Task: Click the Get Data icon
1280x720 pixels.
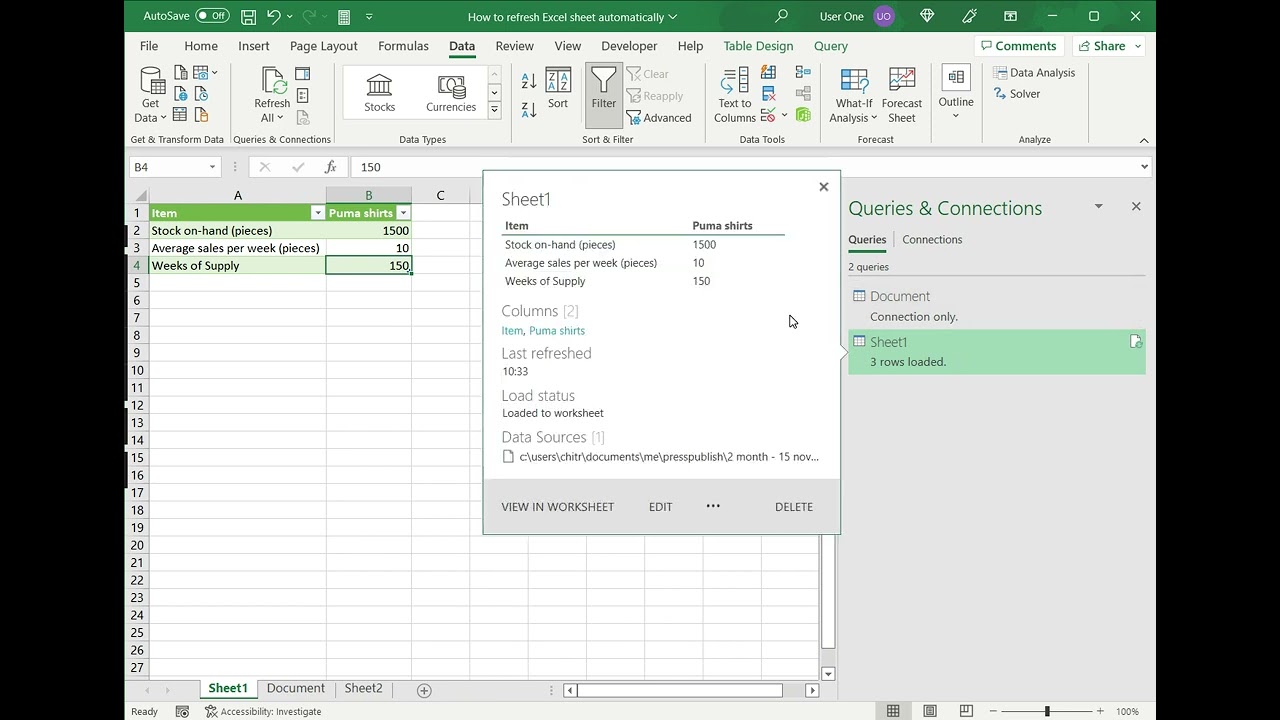Action: coord(151,95)
